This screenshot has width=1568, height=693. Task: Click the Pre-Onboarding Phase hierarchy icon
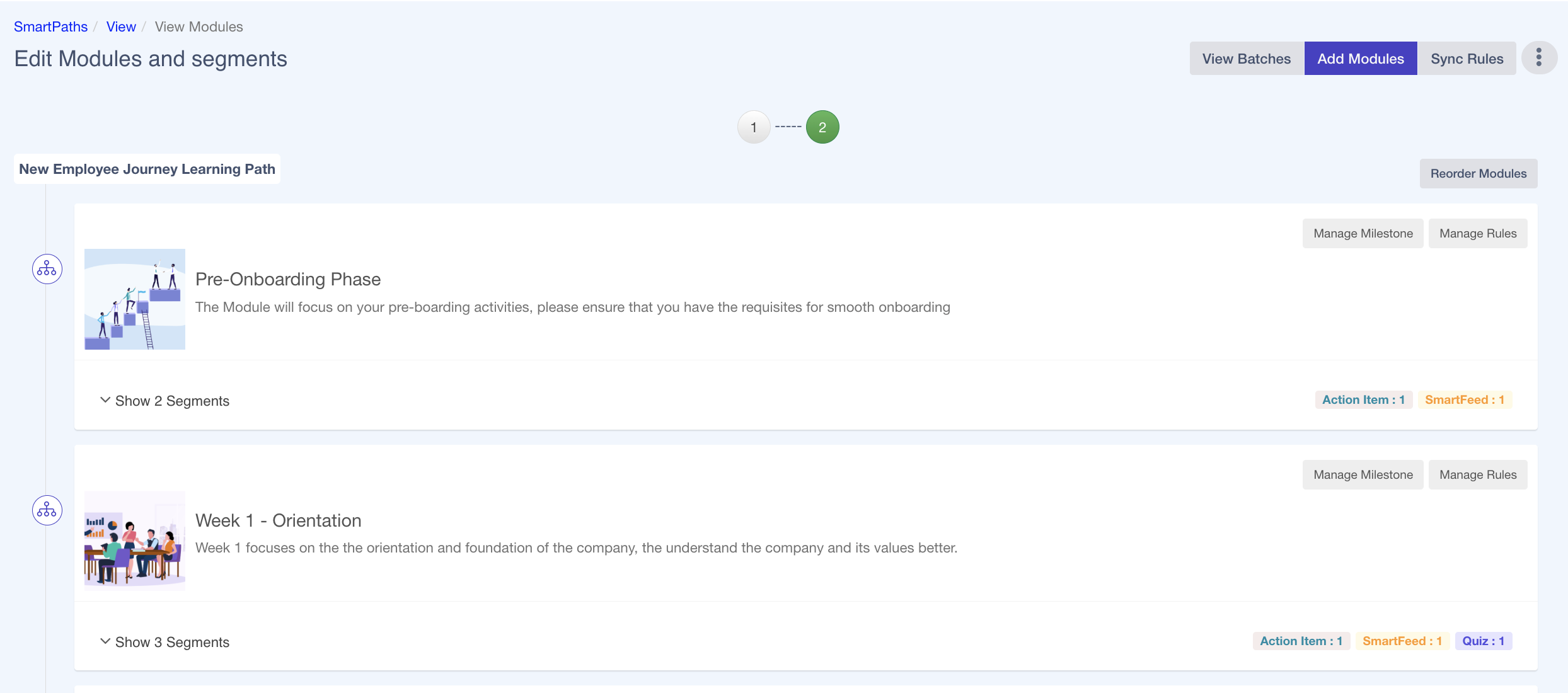[x=47, y=269]
